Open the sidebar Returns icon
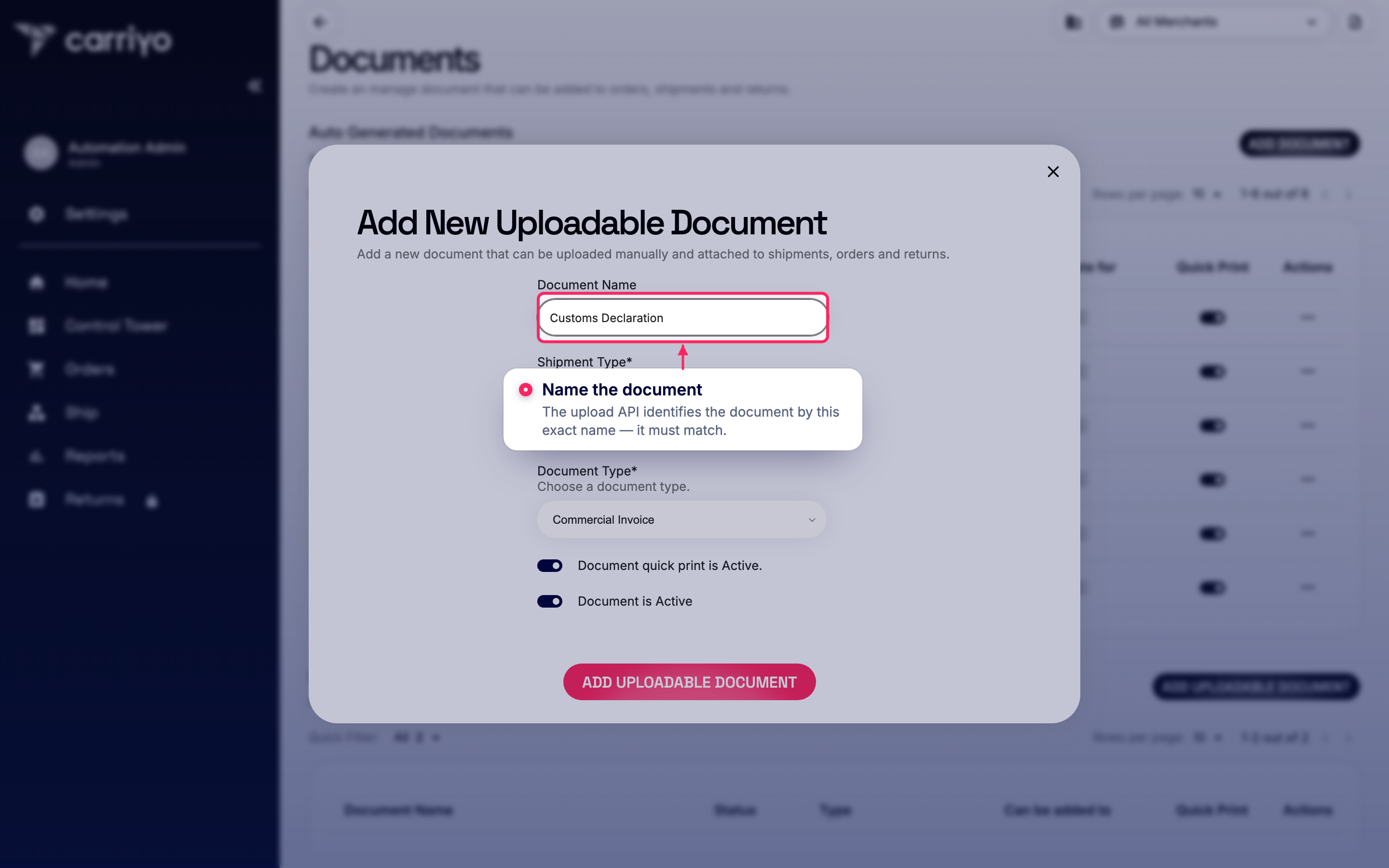1389x868 pixels. (37, 500)
